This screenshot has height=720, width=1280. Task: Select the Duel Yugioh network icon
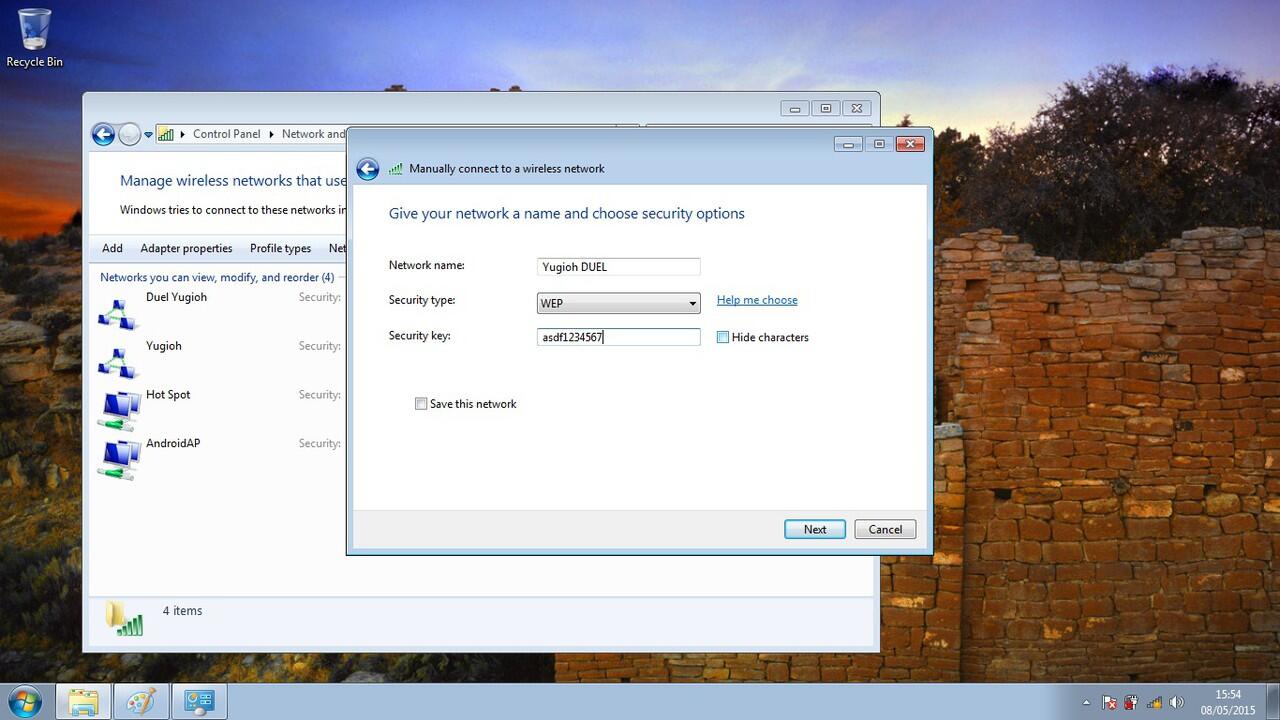click(117, 313)
